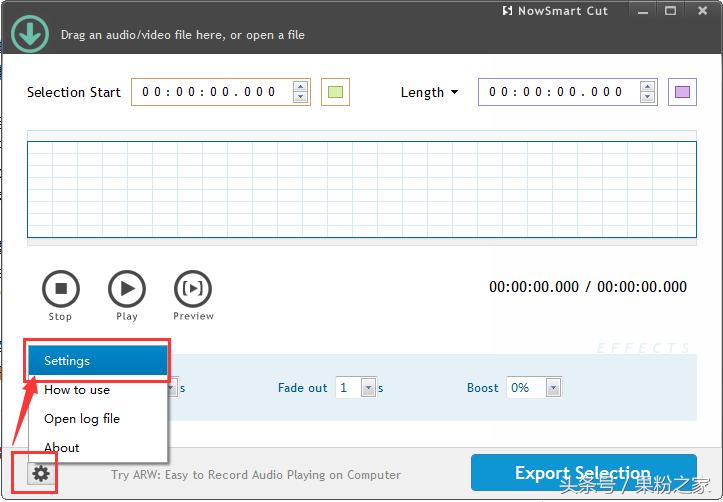Click the Preview selection button
Viewport: 723px width, 502px height.
click(x=193, y=289)
